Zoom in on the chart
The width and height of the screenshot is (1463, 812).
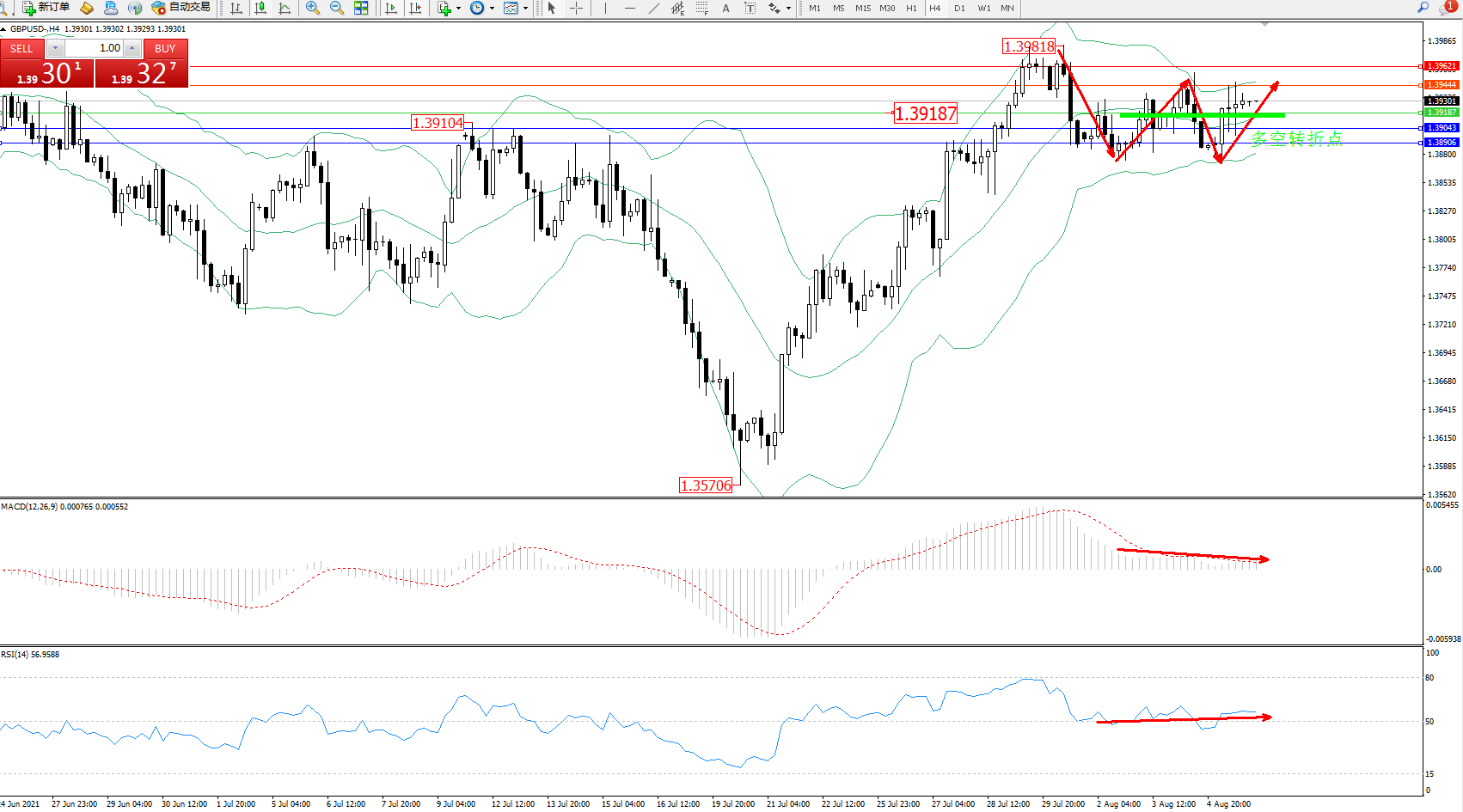pyautogui.click(x=313, y=8)
